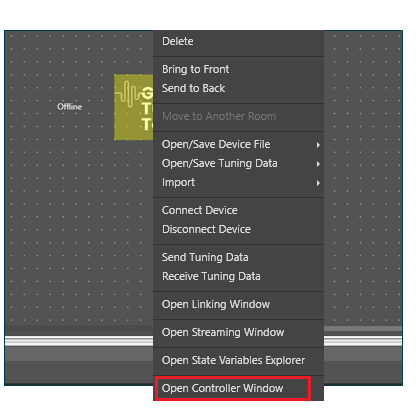This screenshot has height=410, width=416.
Task: Select Send to Back menu entry
Action: click(238, 88)
